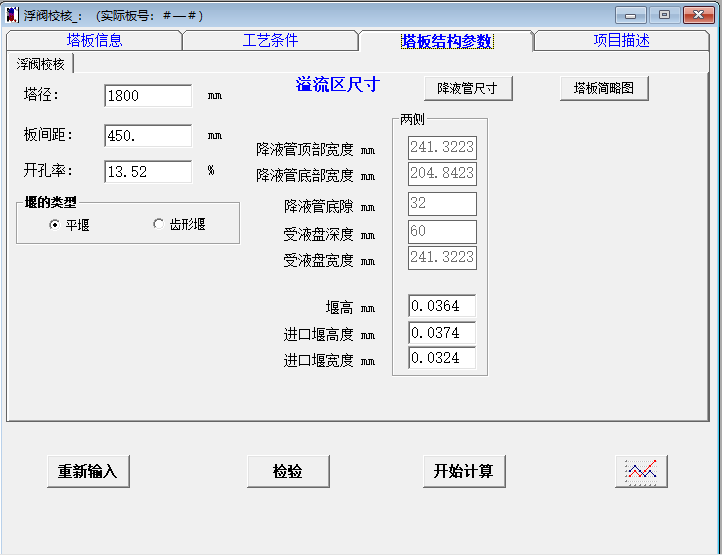Click the 进口堰高度 field showing 0.0374
The image size is (722, 555).
pos(442,333)
